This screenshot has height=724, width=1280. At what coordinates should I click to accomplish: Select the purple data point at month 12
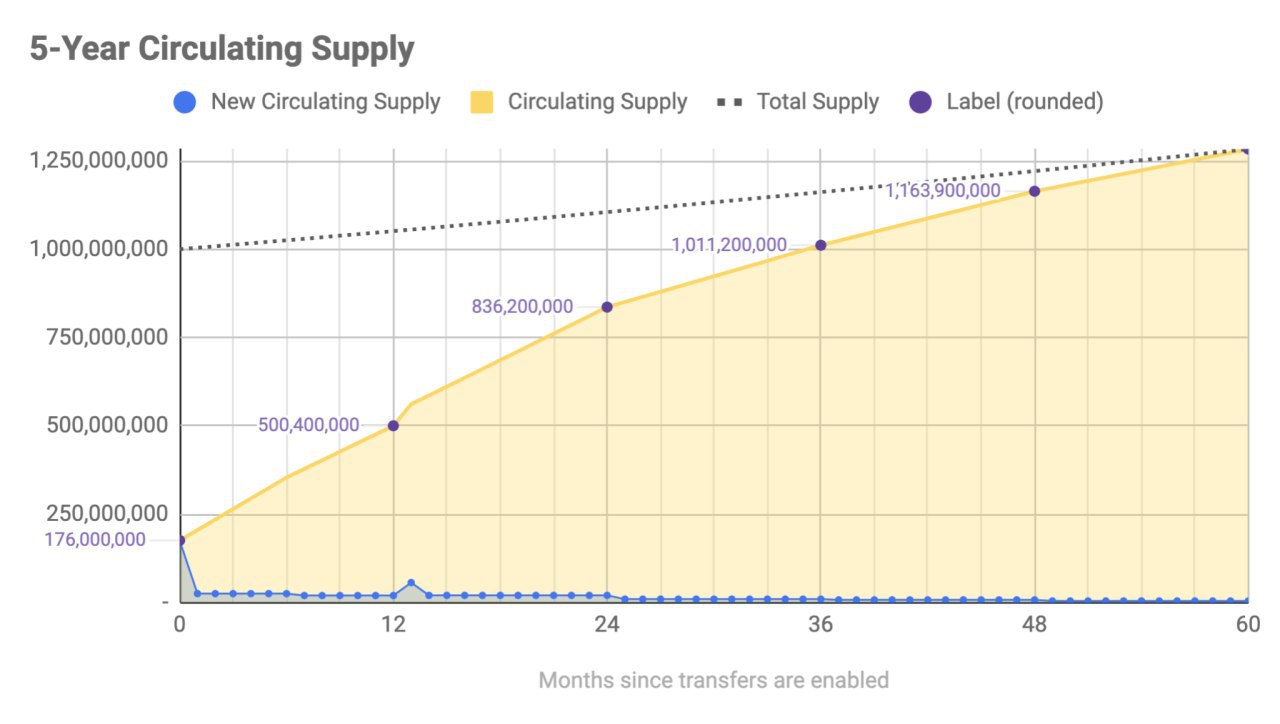point(393,425)
